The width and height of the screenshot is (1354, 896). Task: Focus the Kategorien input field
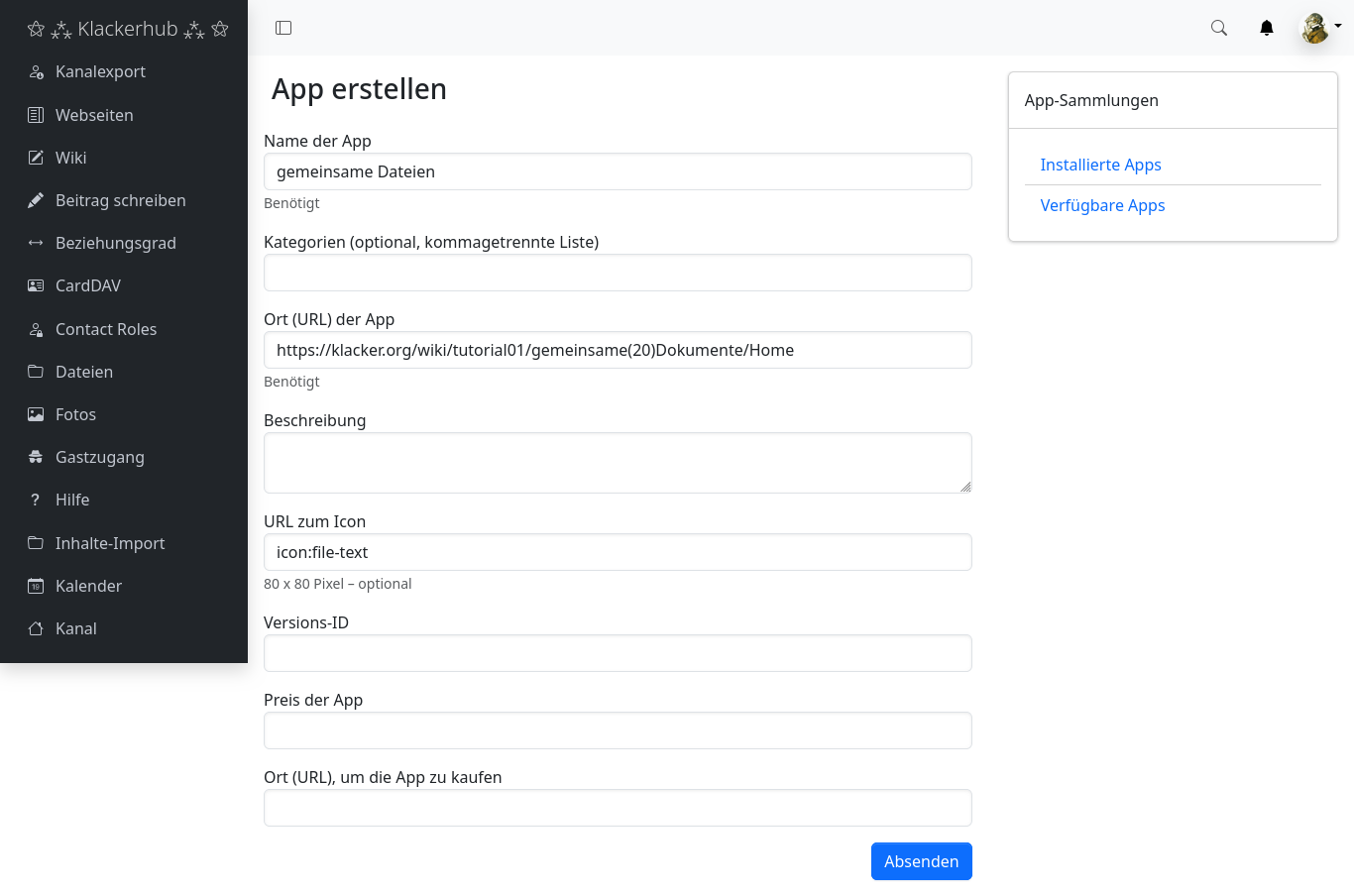click(x=617, y=273)
